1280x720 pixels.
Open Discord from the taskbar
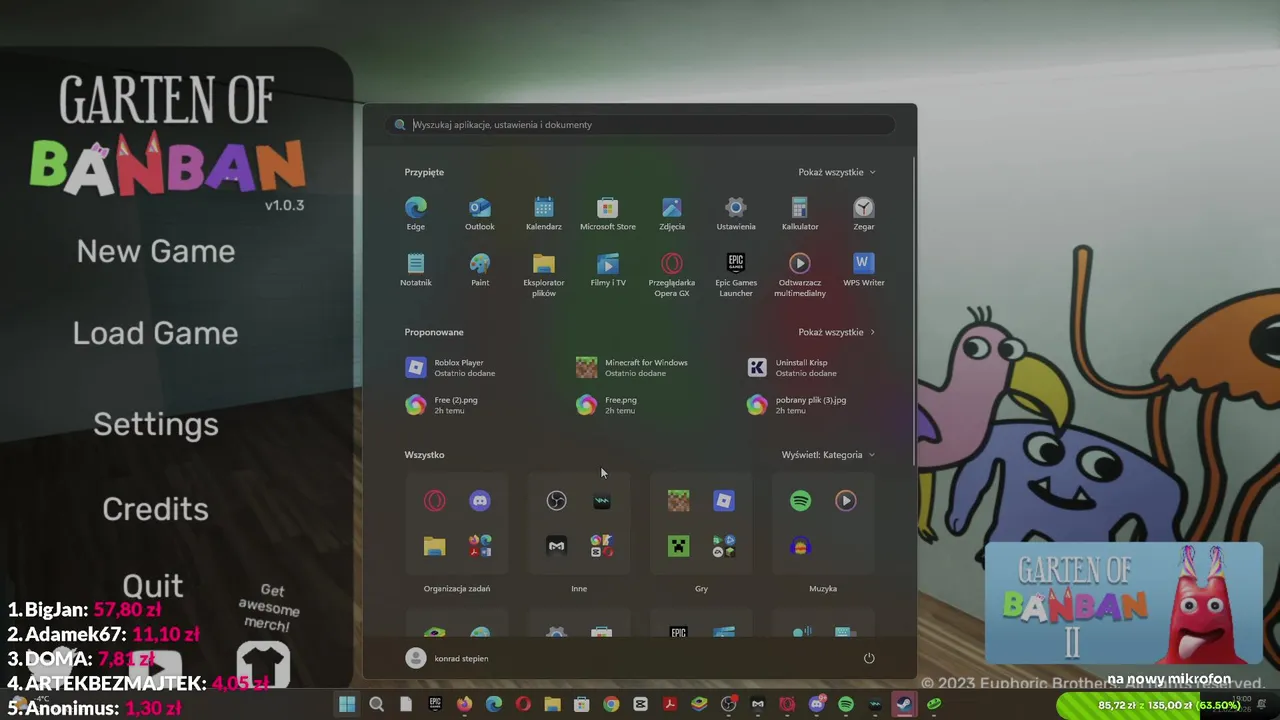[x=817, y=704]
